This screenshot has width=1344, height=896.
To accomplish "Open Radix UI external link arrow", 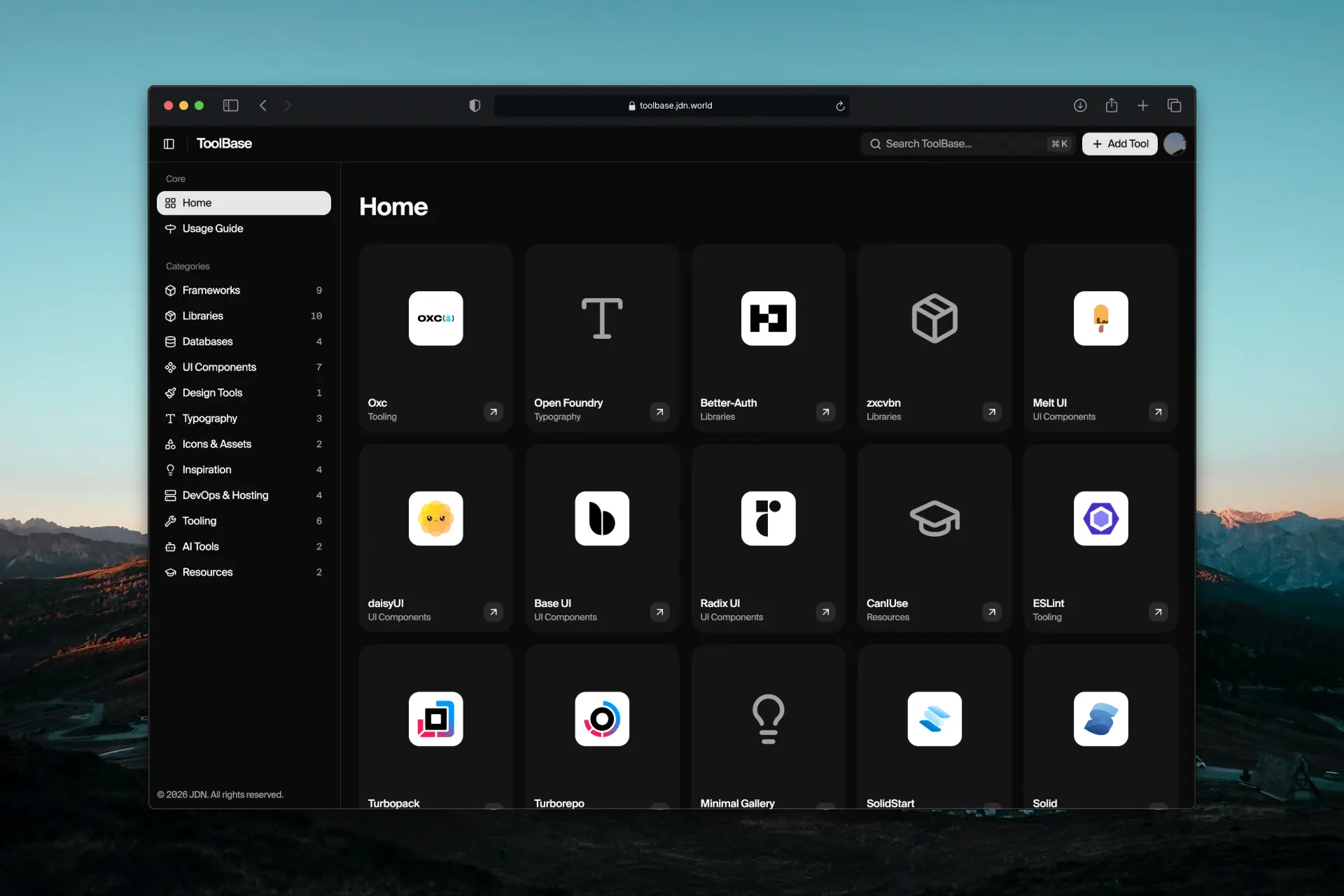I will [x=826, y=612].
